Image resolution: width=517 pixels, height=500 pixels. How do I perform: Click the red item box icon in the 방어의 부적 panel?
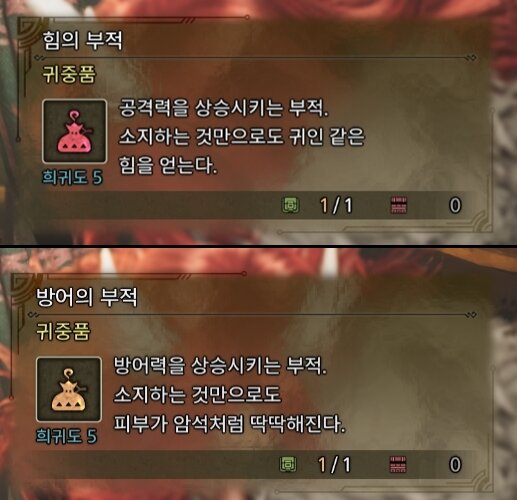[398, 464]
